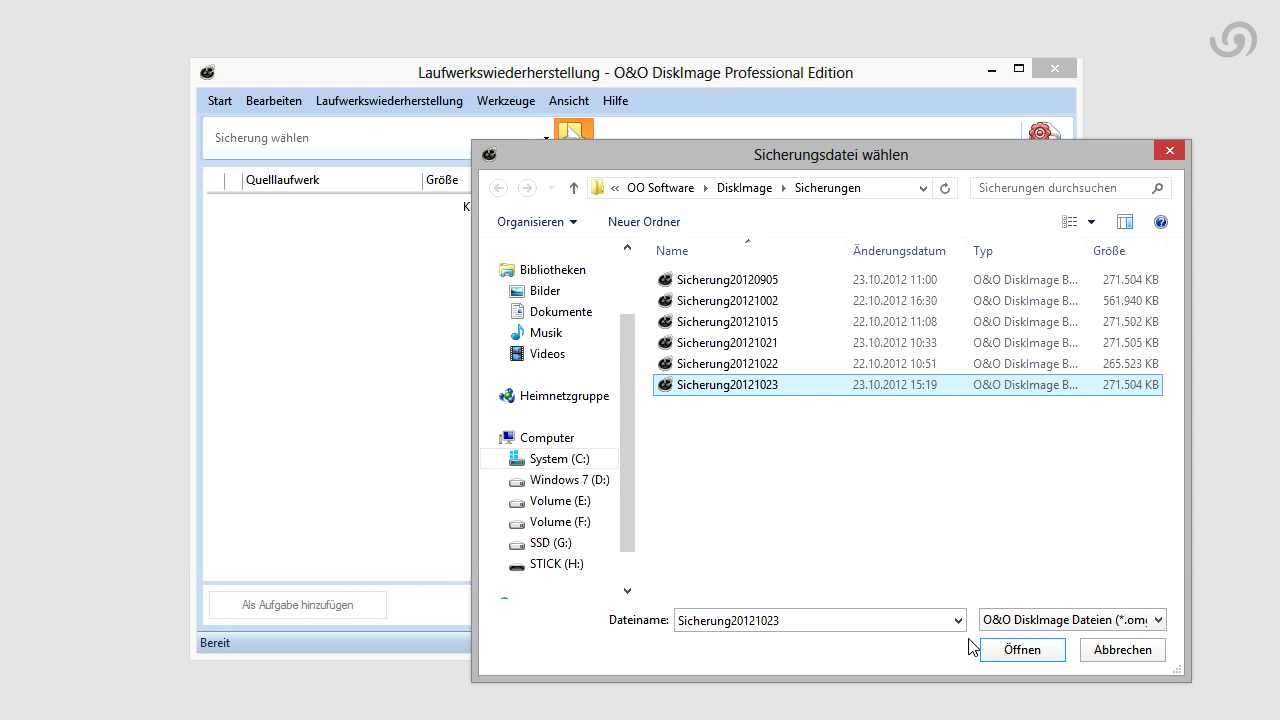1280x720 pixels.
Task: Click the folder icon in the address bar
Action: 598,188
